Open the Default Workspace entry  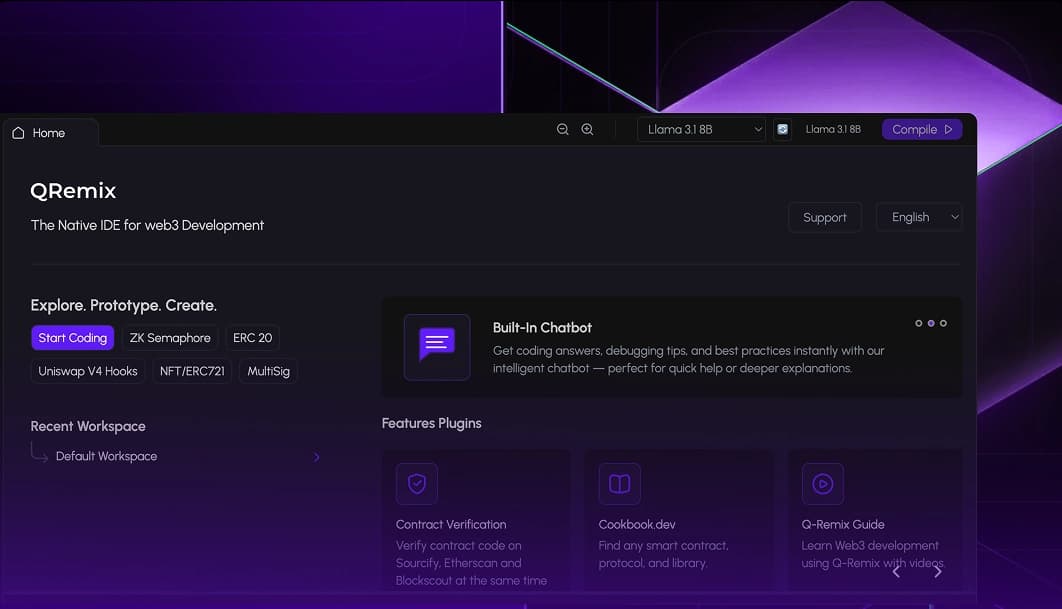pos(106,456)
